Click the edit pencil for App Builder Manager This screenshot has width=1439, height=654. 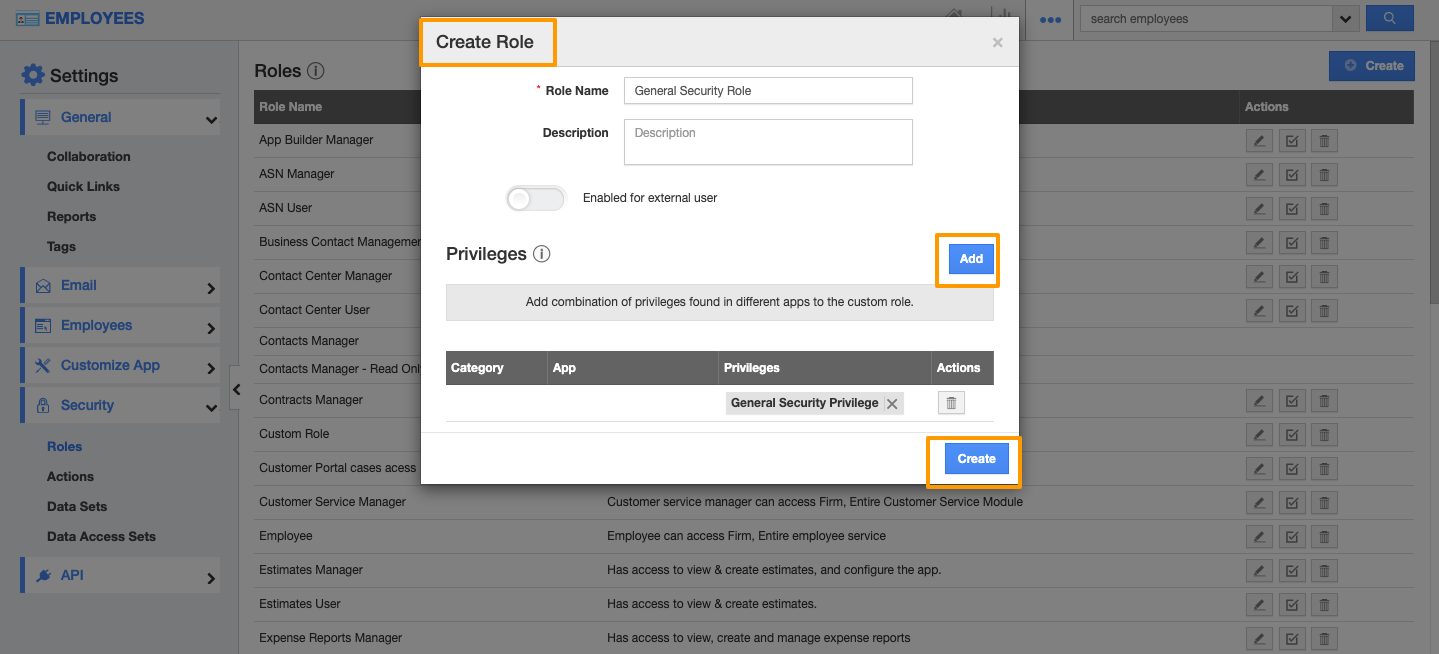(x=1259, y=140)
